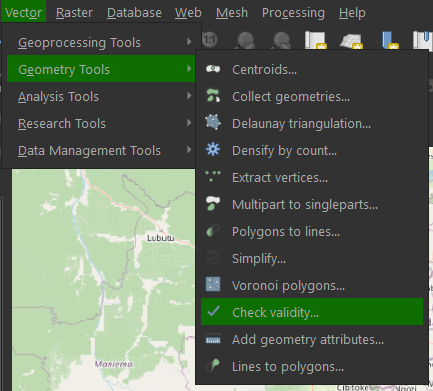This screenshot has width=433, height=391.
Task: Open the Mesh menu
Action: 232,13
